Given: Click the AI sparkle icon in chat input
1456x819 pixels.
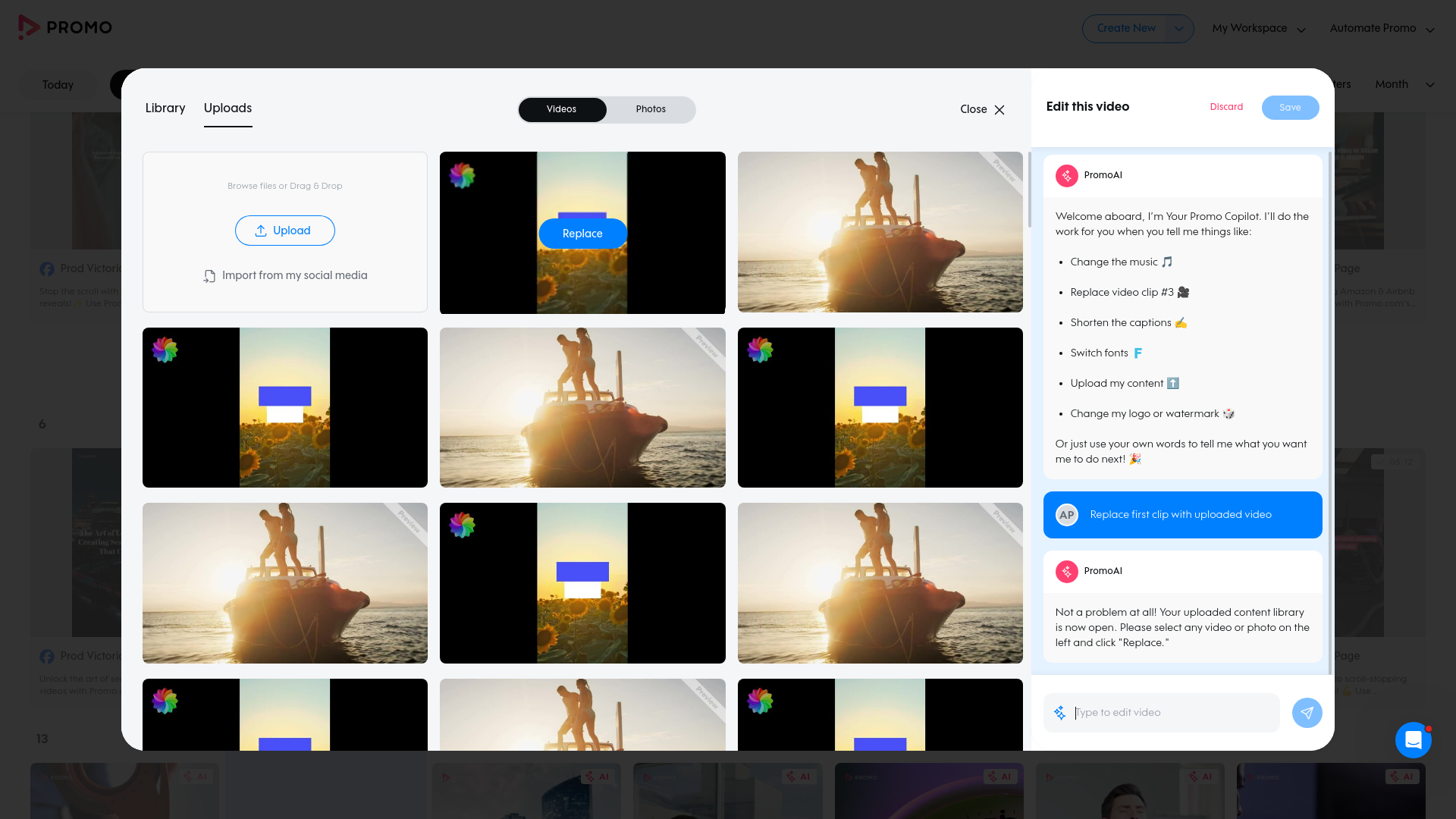Looking at the screenshot, I should 1059,713.
